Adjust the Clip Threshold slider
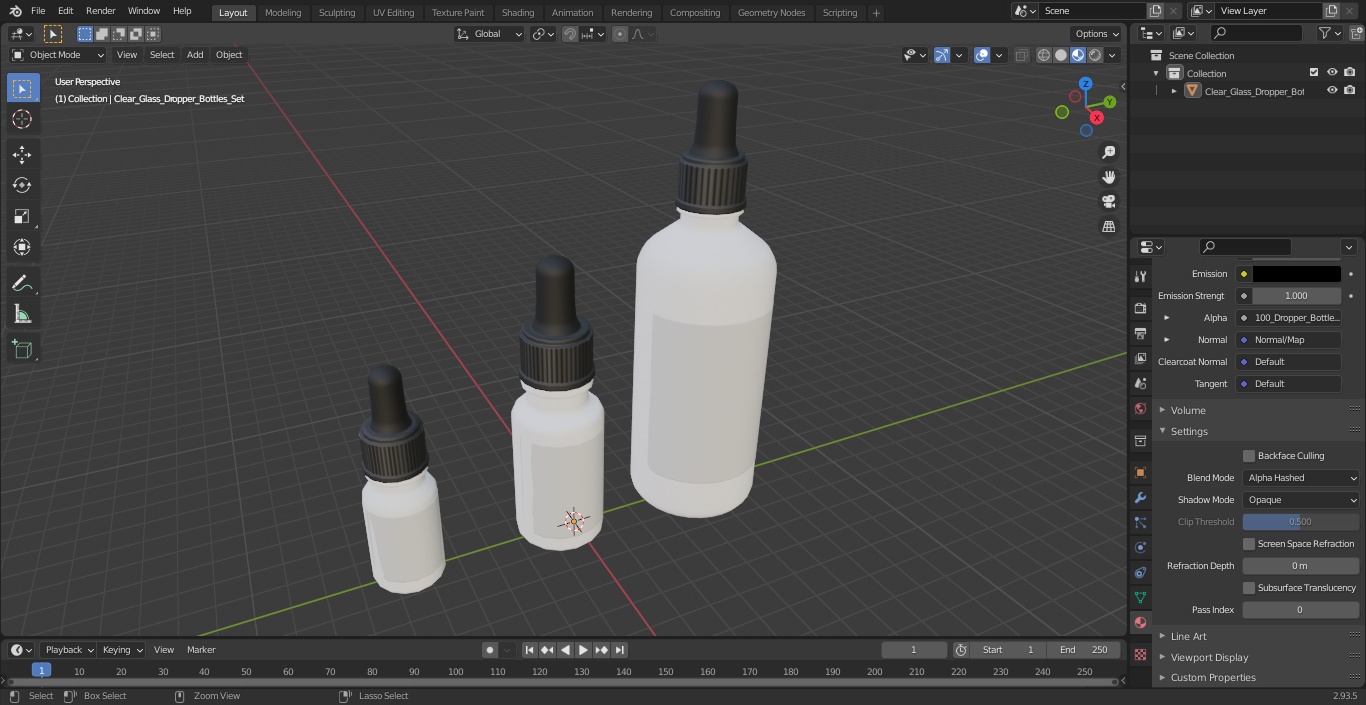The height and width of the screenshot is (705, 1366). coord(1301,522)
